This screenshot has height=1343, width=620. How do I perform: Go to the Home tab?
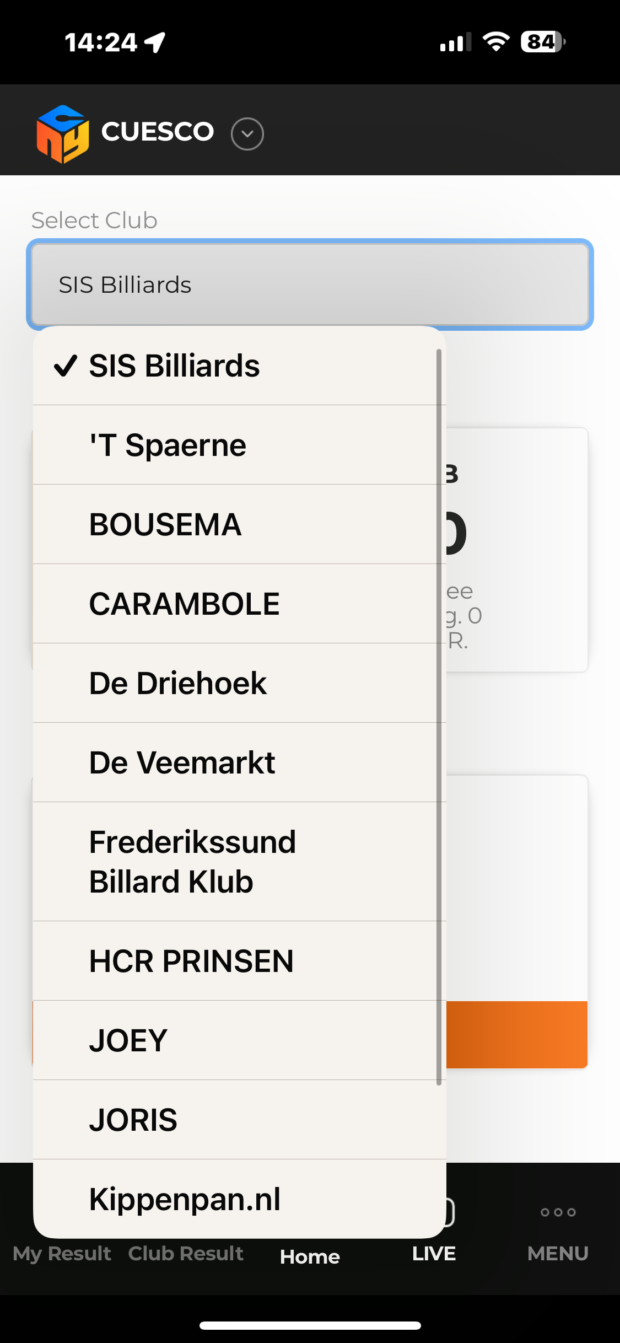(x=310, y=1256)
